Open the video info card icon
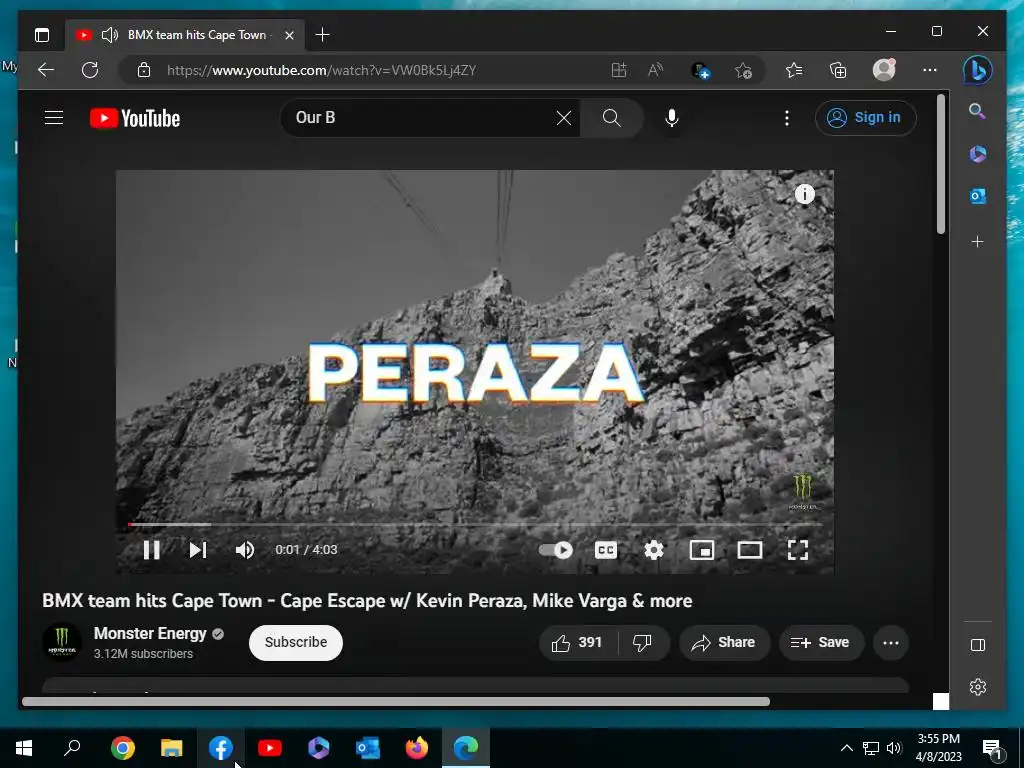 point(805,194)
